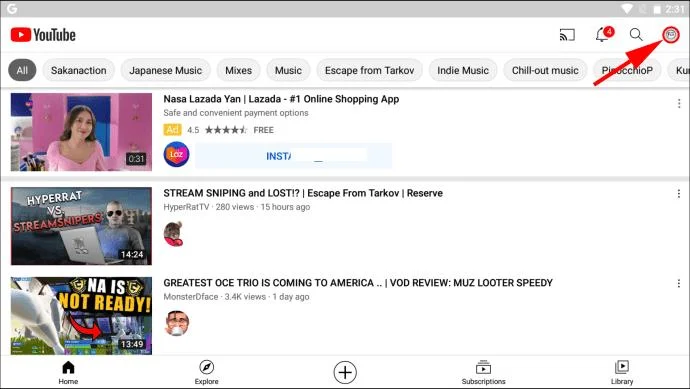Image resolution: width=690 pixels, height=389 pixels.
Task: Tap the Lazada app logo icon
Action: pyautogui.click(x=176, y=154)
